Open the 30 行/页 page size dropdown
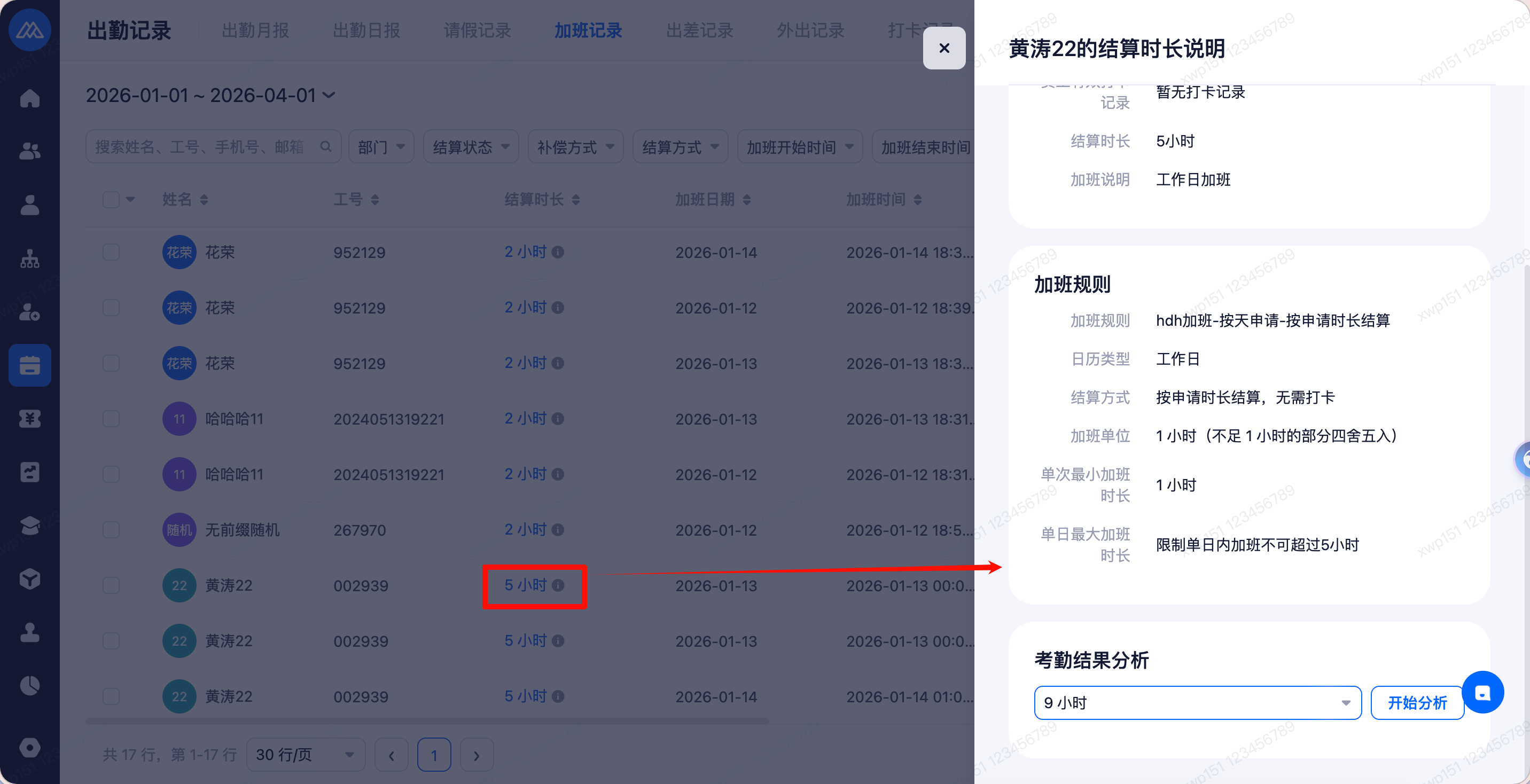The width and height of the screenshot is (1530, 784). coord(305,755)
